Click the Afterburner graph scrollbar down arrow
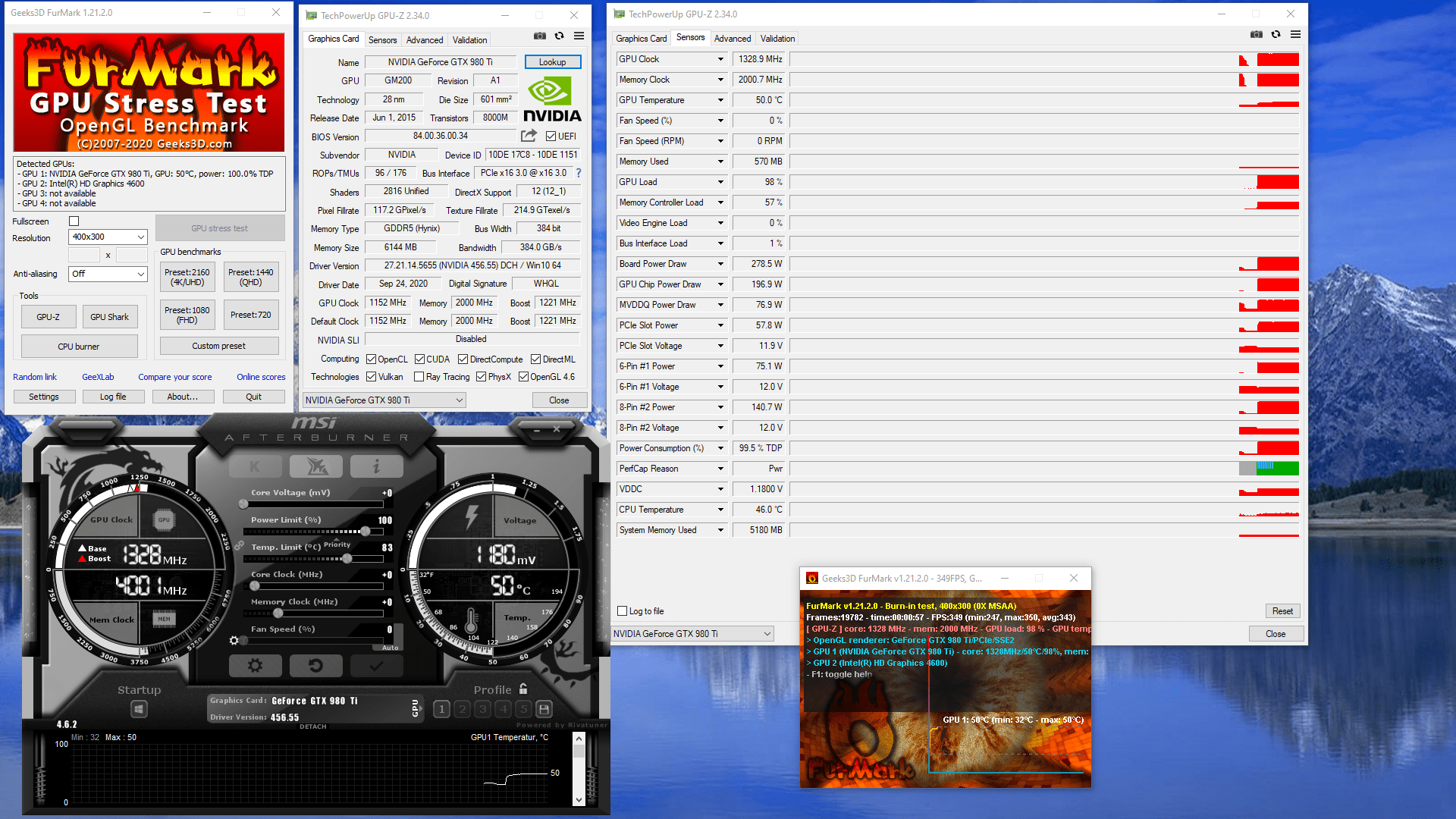 tap(579, 799)
